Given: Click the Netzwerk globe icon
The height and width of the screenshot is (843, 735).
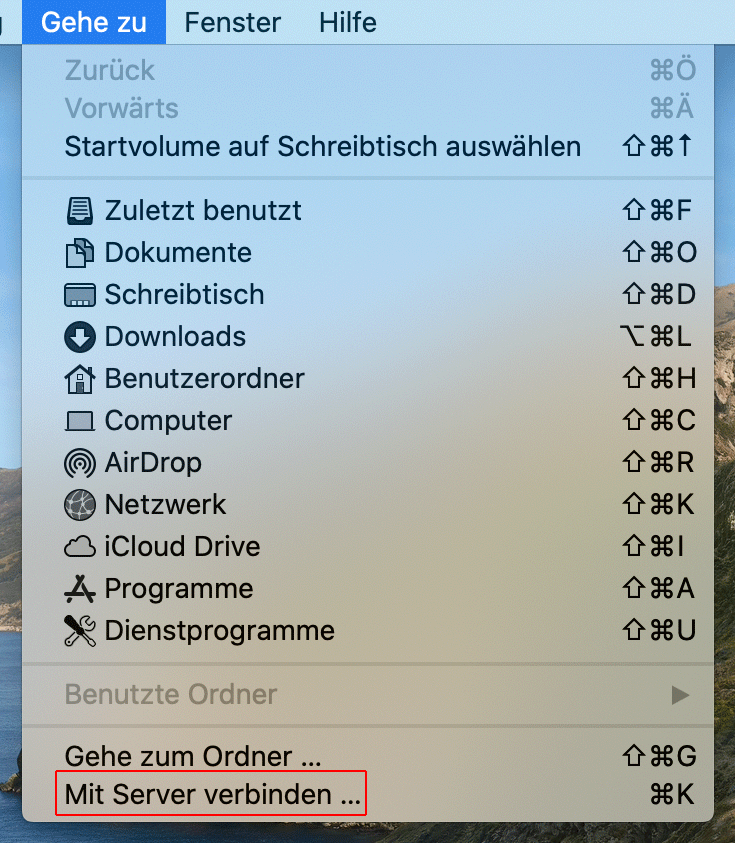Looking at the screenshot, I should coord(80,505).
